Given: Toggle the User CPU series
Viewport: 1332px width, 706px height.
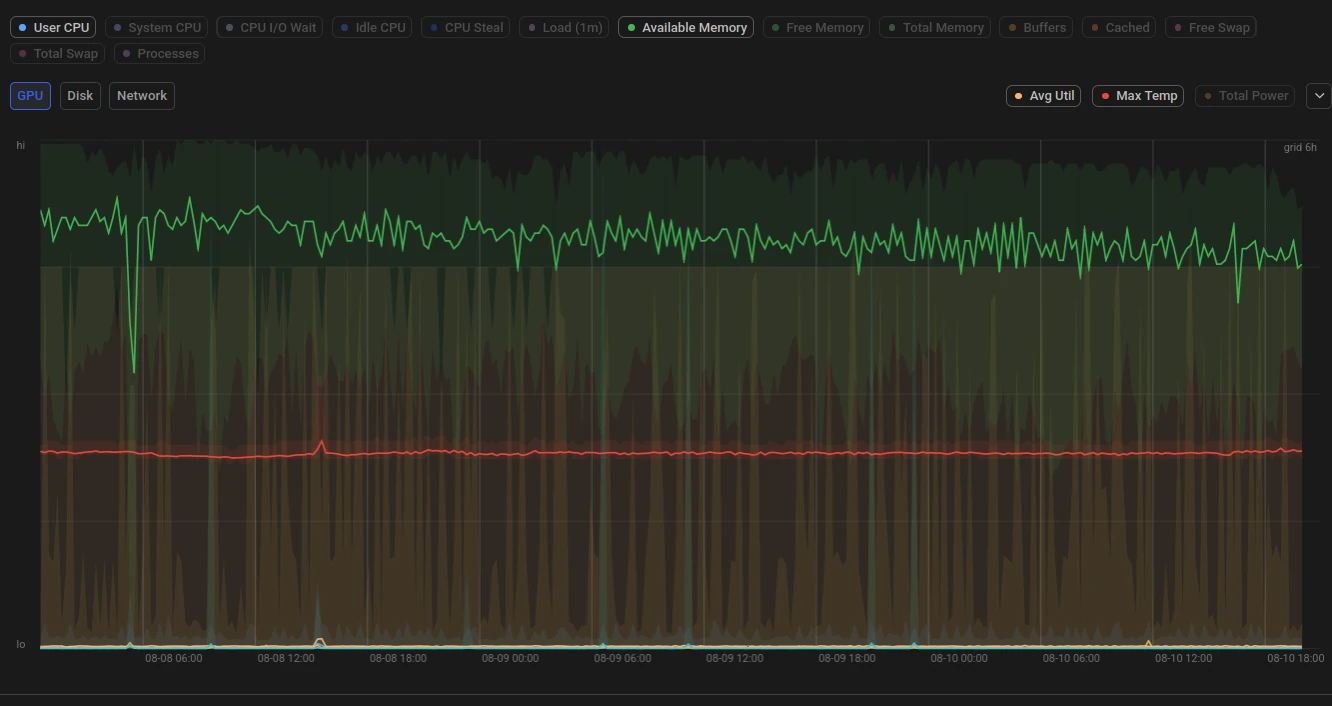Looking at the screenshot, I should 53,27.
